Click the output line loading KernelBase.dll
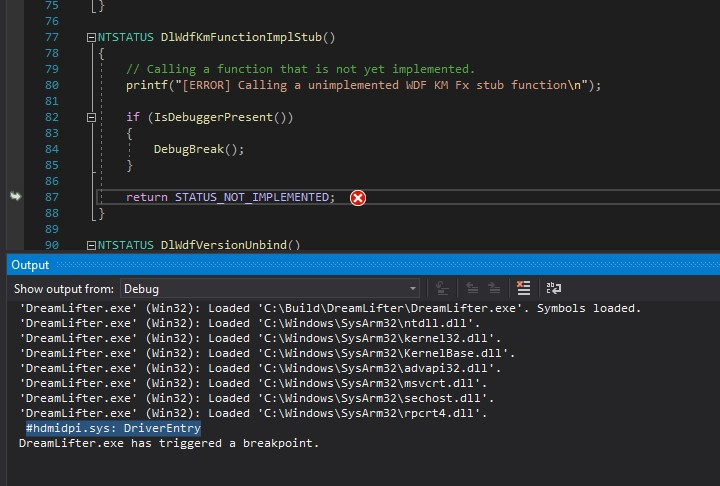Screen dimensions: 720x486 (x=267, y=353)
